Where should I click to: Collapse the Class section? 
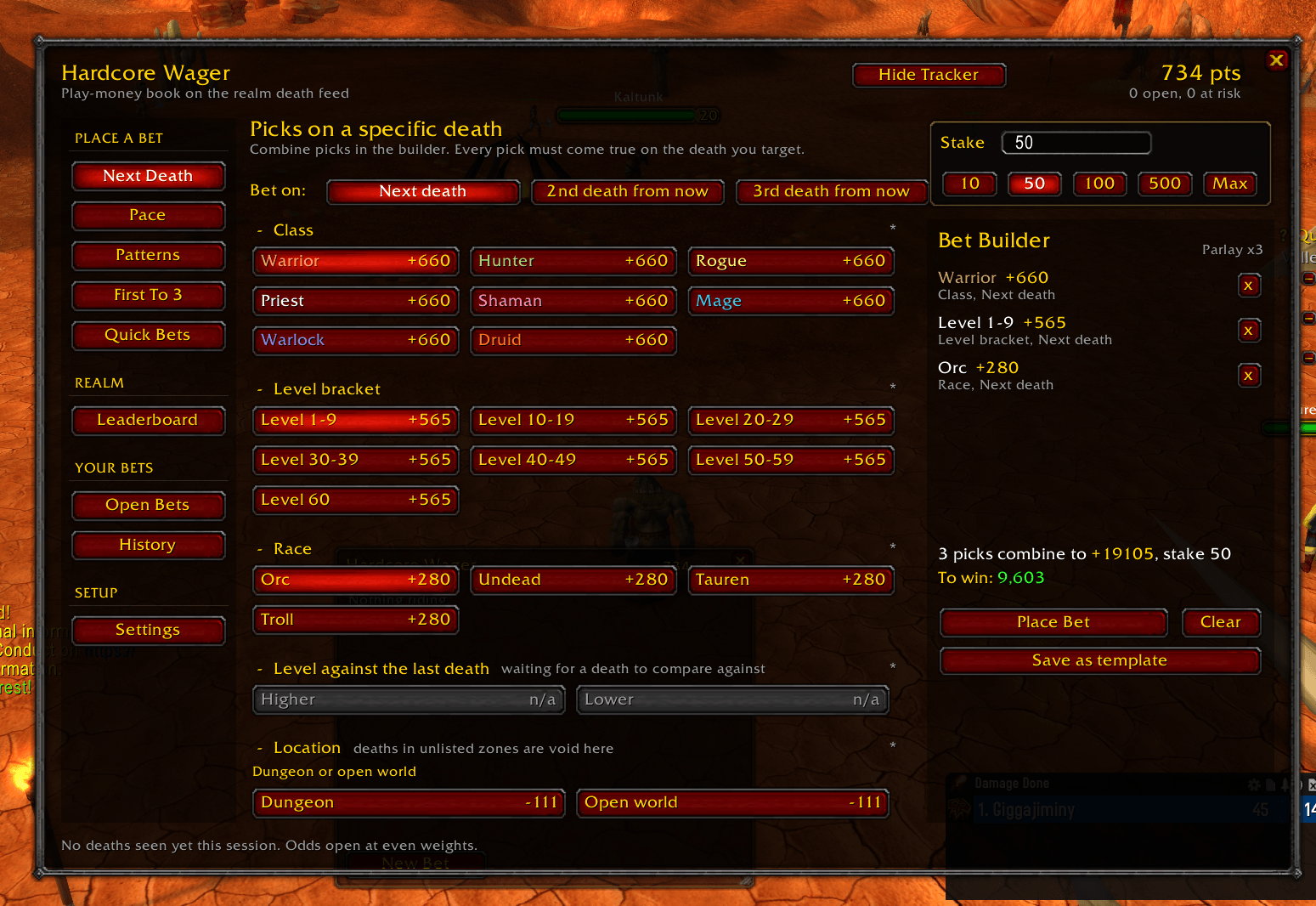260,230
